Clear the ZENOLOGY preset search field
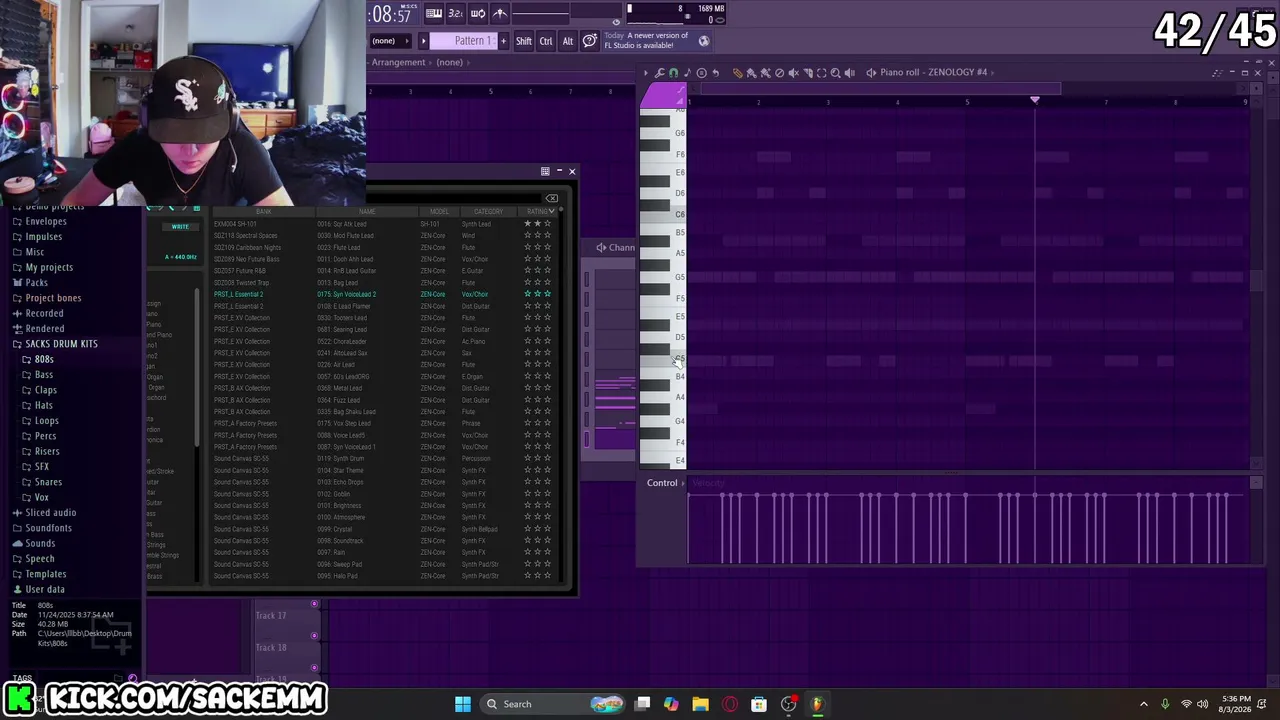 coord(551,198)
